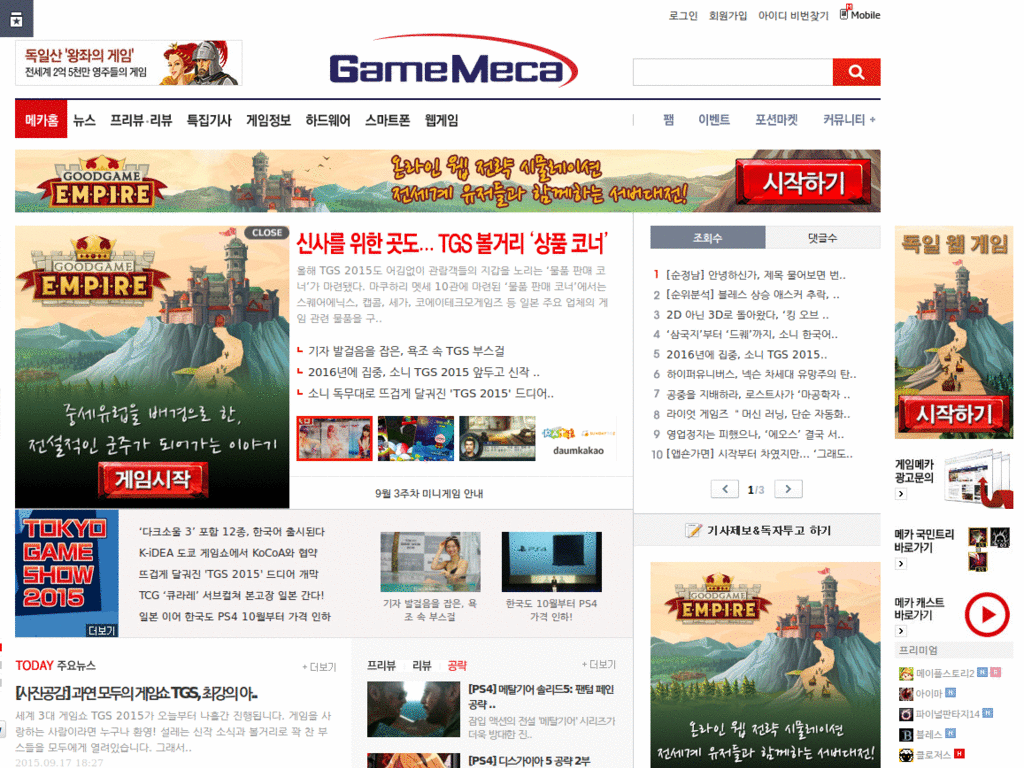Open K-iDEA 도쿄 게임쇼에서 KoCoA와 협약
This screenshot has height=768, width=1024.
tap(228, 552)
